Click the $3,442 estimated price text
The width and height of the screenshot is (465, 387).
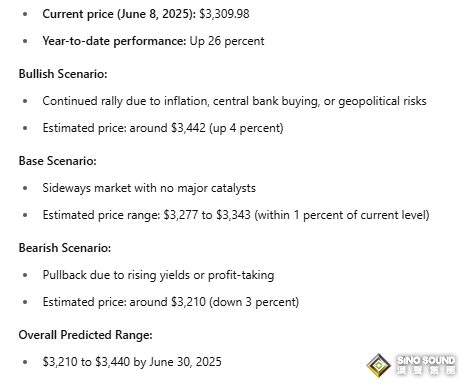click(188, 128)
